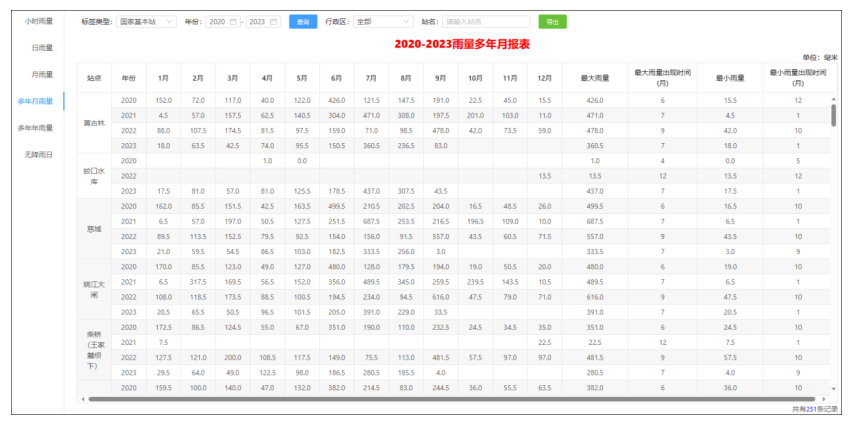Click the cell with value 125.5
Image resolution: width=850 pixels, height=423 pixels.
point(302,191)
